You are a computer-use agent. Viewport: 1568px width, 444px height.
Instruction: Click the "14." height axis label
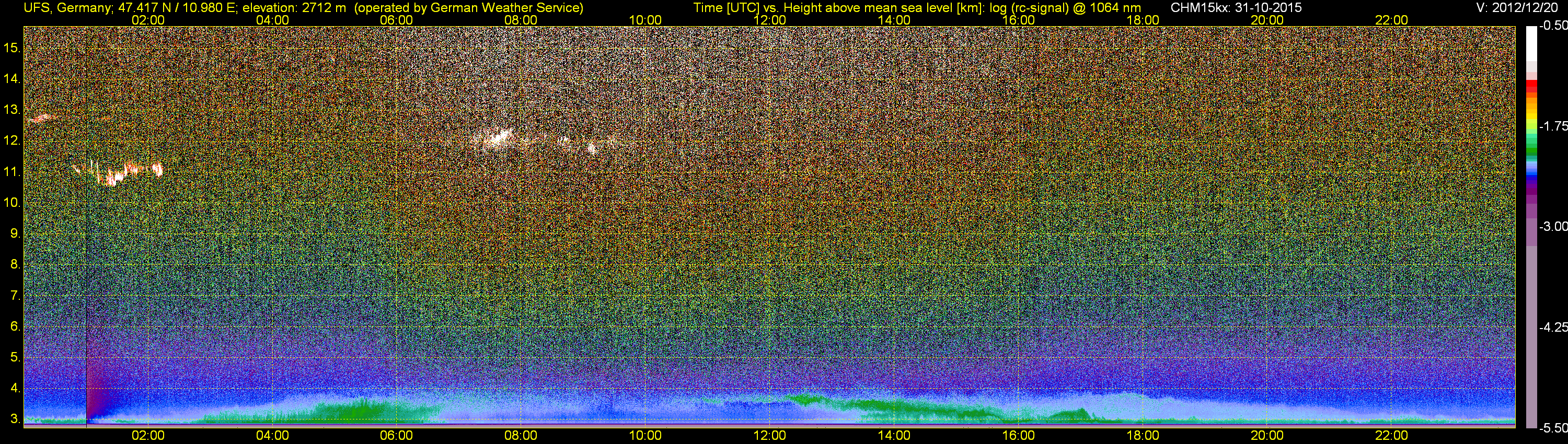(x=12, y=78)
